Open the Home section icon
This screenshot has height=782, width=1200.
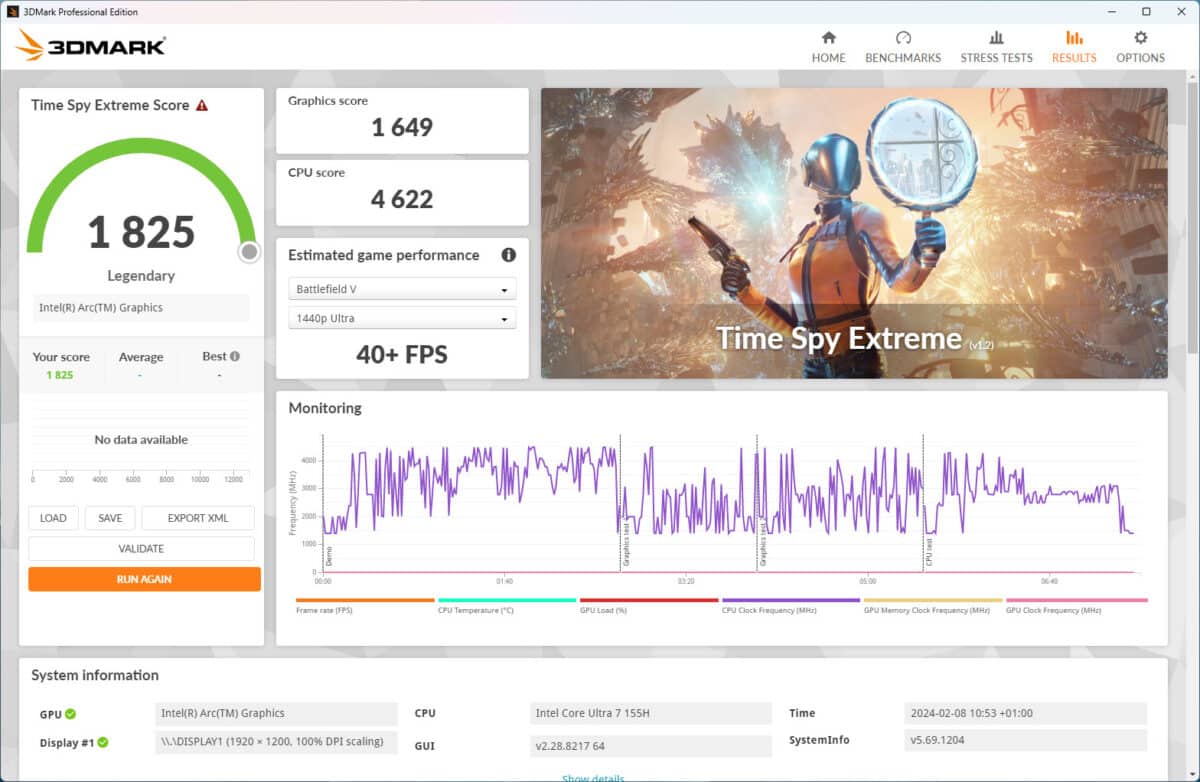(x=828, y=38)
